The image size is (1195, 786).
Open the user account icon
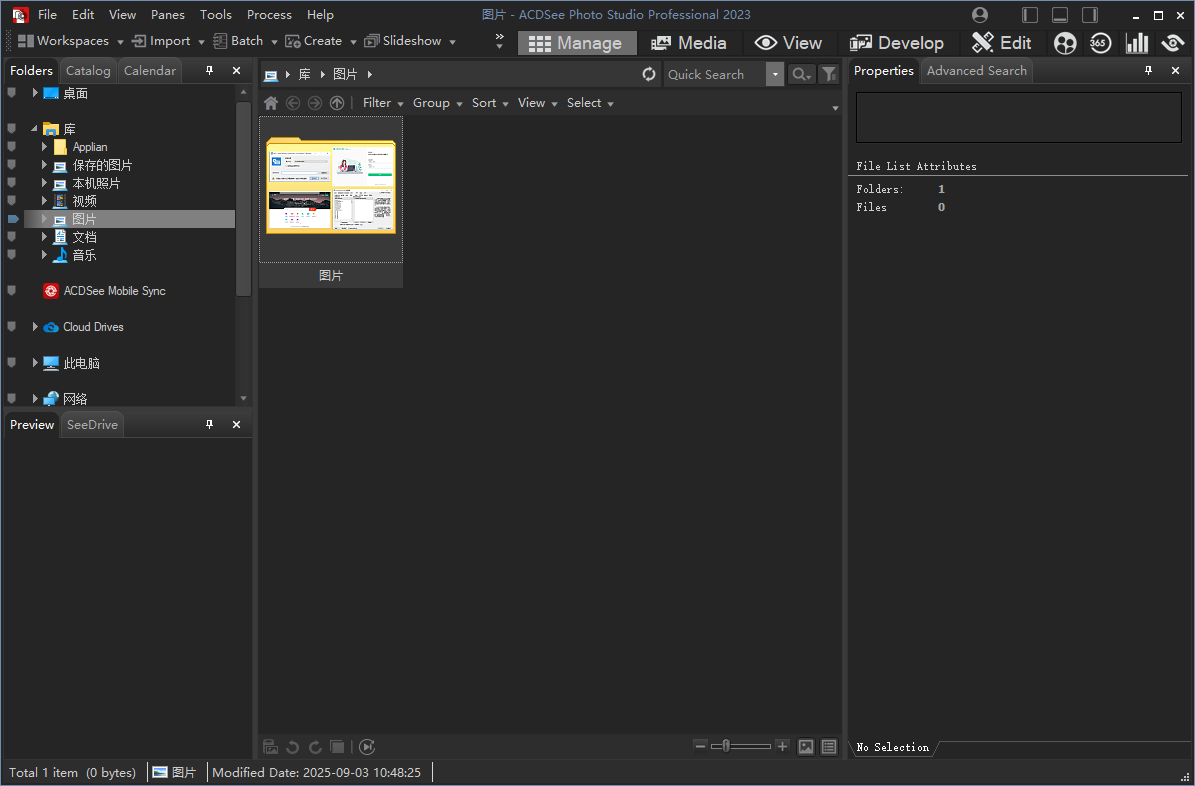pos(980,15)
